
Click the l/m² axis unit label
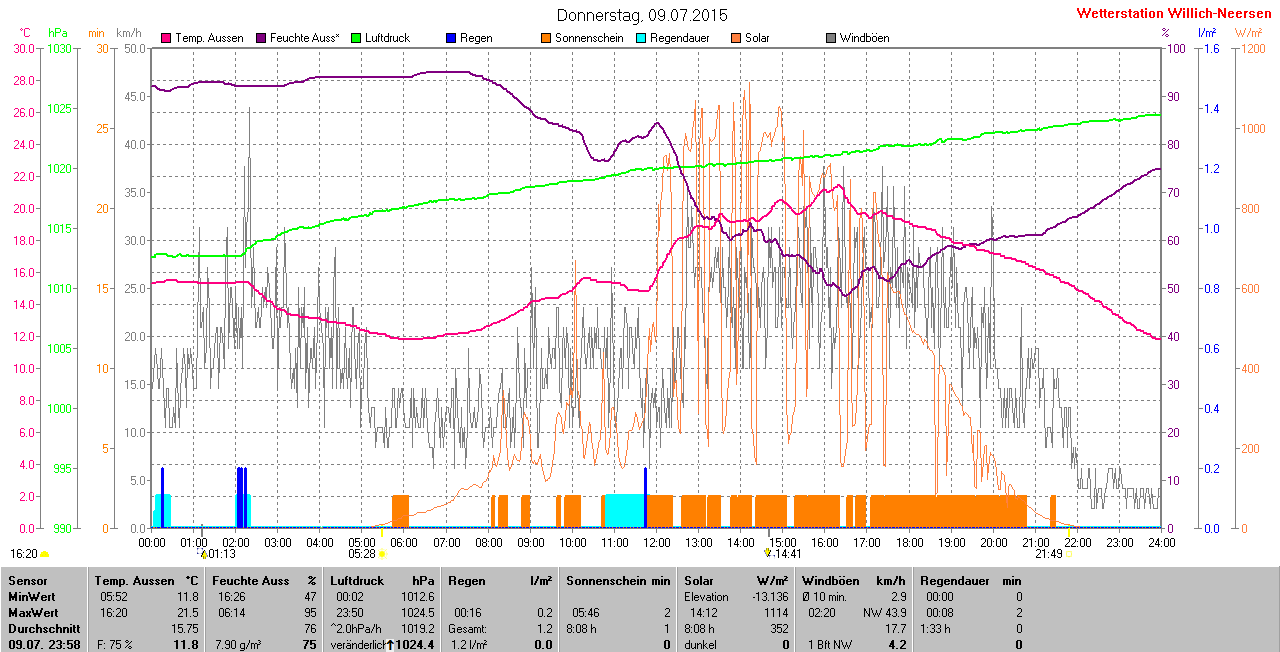click(x=1207, y=33)
